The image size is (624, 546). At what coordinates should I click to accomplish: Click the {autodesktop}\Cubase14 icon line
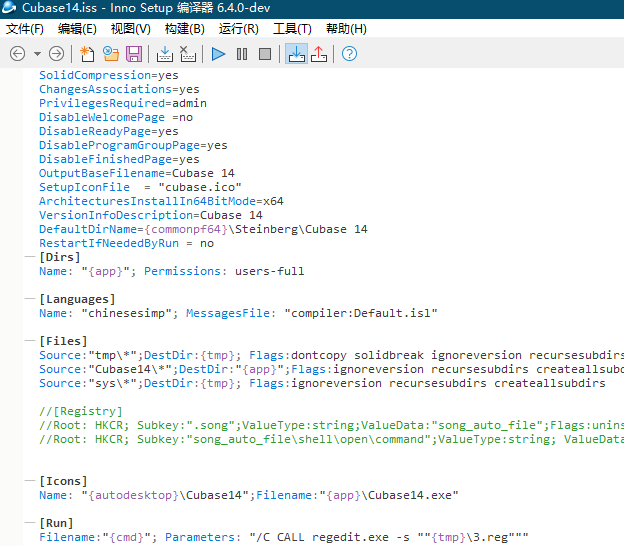249,495
